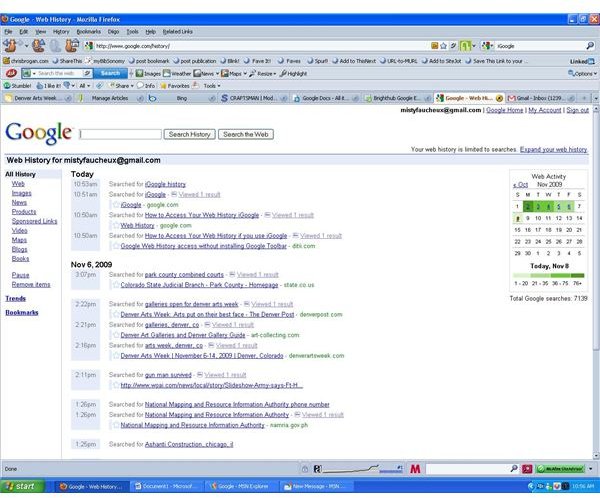Viewport: 600px width, 498px height.
Task: Open the StumbleUpon Tools dropdown
Action: [x=212, y=86]
